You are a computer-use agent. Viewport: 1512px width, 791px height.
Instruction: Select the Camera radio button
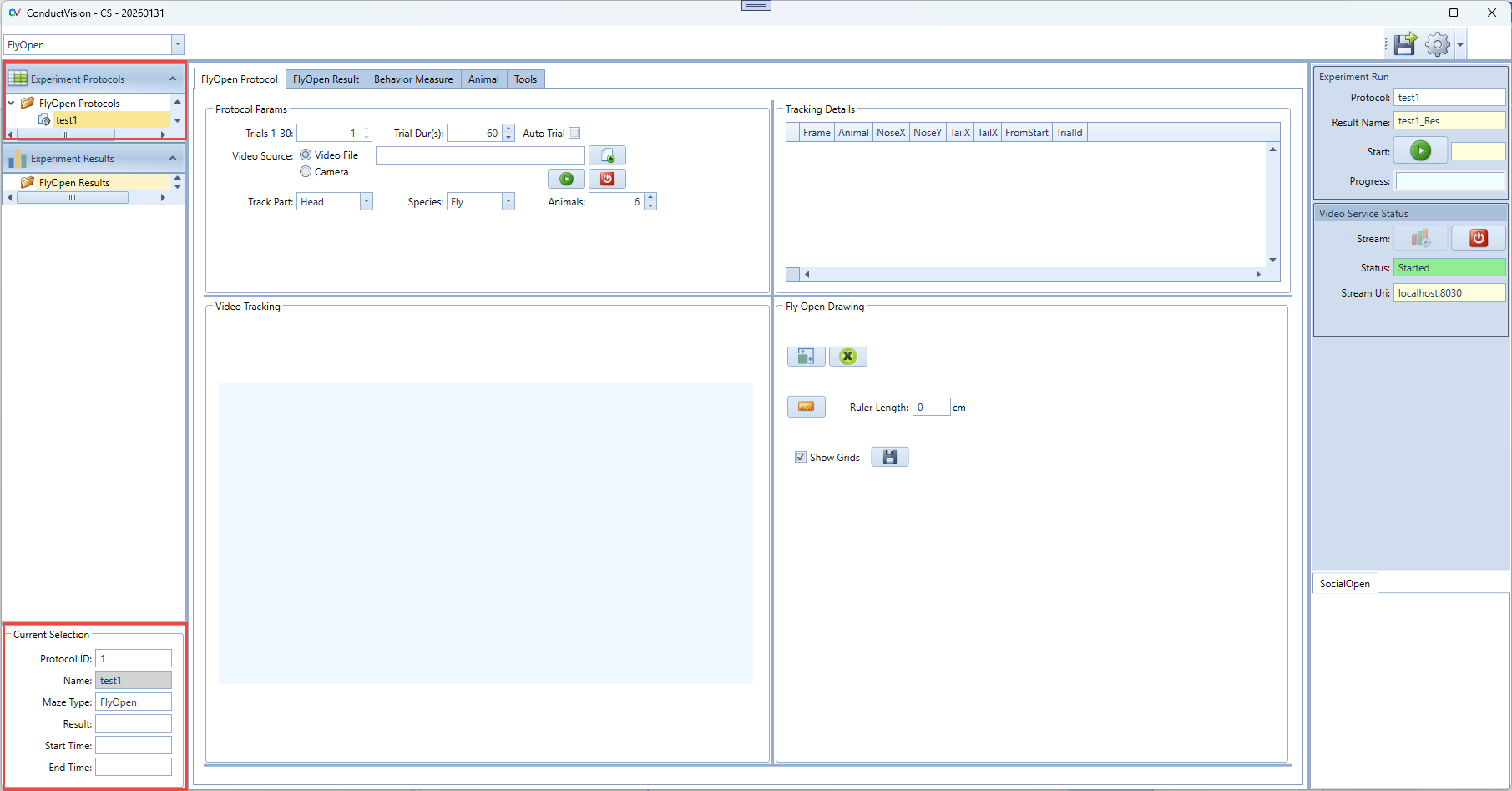point(306,172)
